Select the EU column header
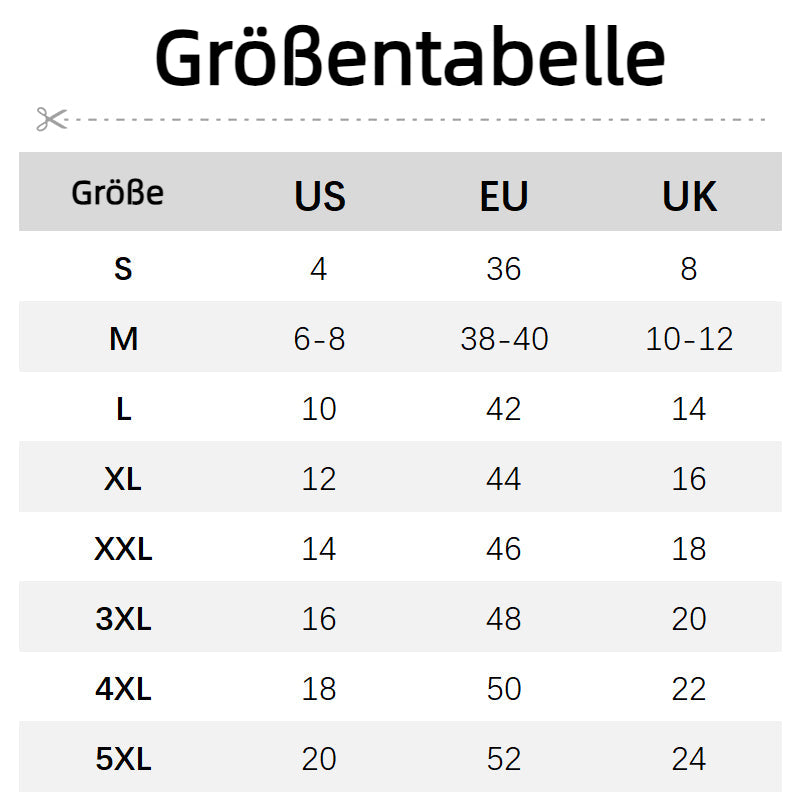Screen dimensions: 800x800 [504, 196]
